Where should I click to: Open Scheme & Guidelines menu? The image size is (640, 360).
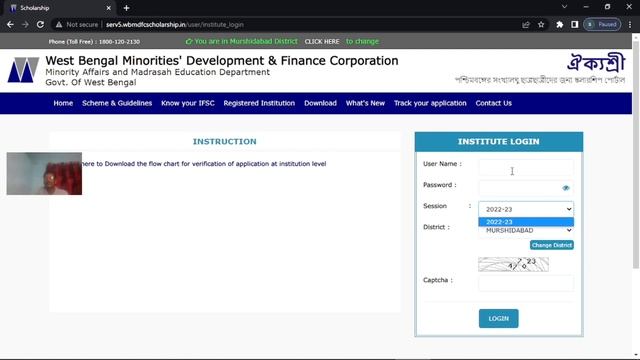point(117,103)
